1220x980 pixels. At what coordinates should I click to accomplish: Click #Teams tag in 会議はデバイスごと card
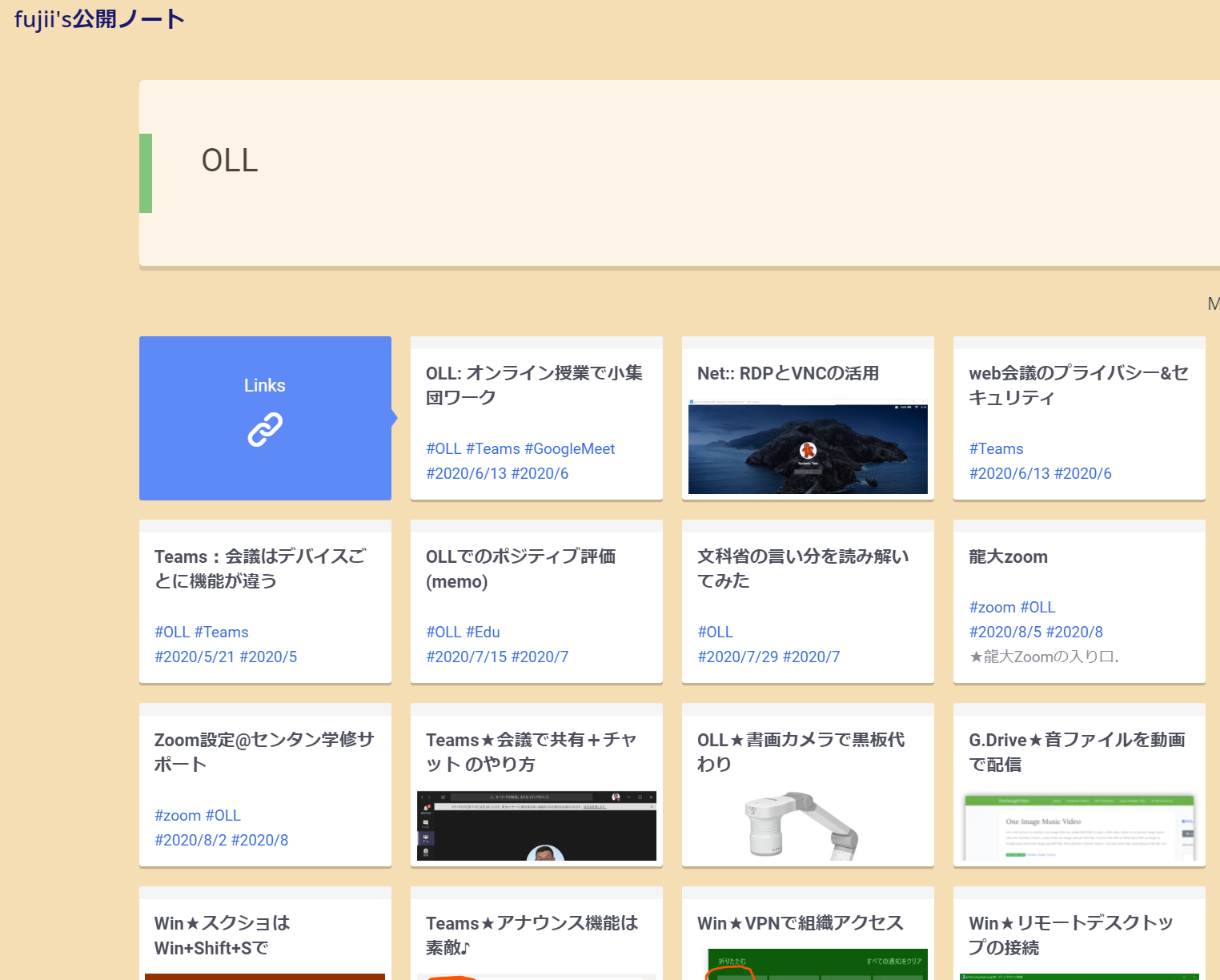click(222, 633)
